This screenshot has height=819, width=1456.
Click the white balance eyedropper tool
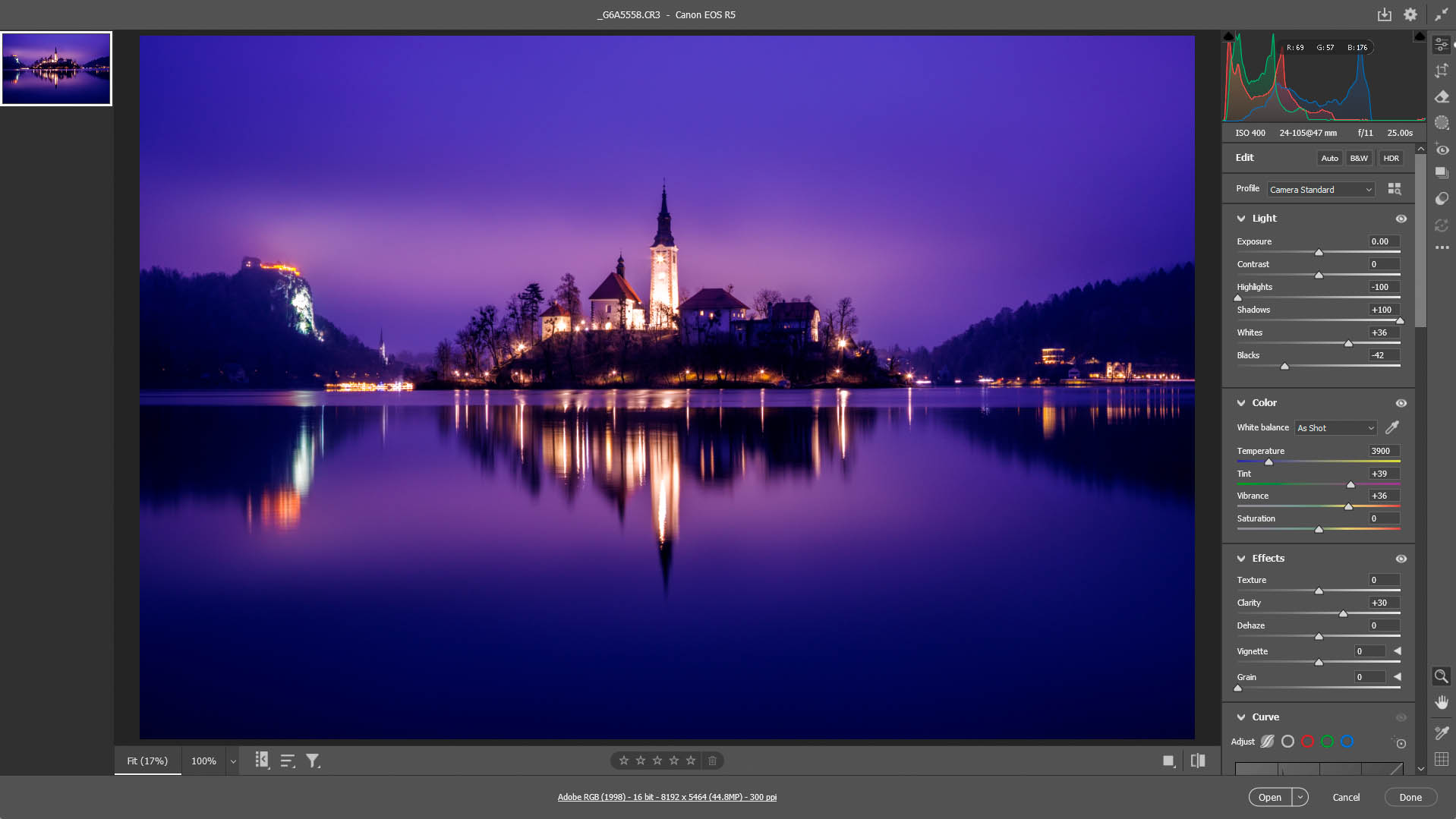pos(1392,427)
